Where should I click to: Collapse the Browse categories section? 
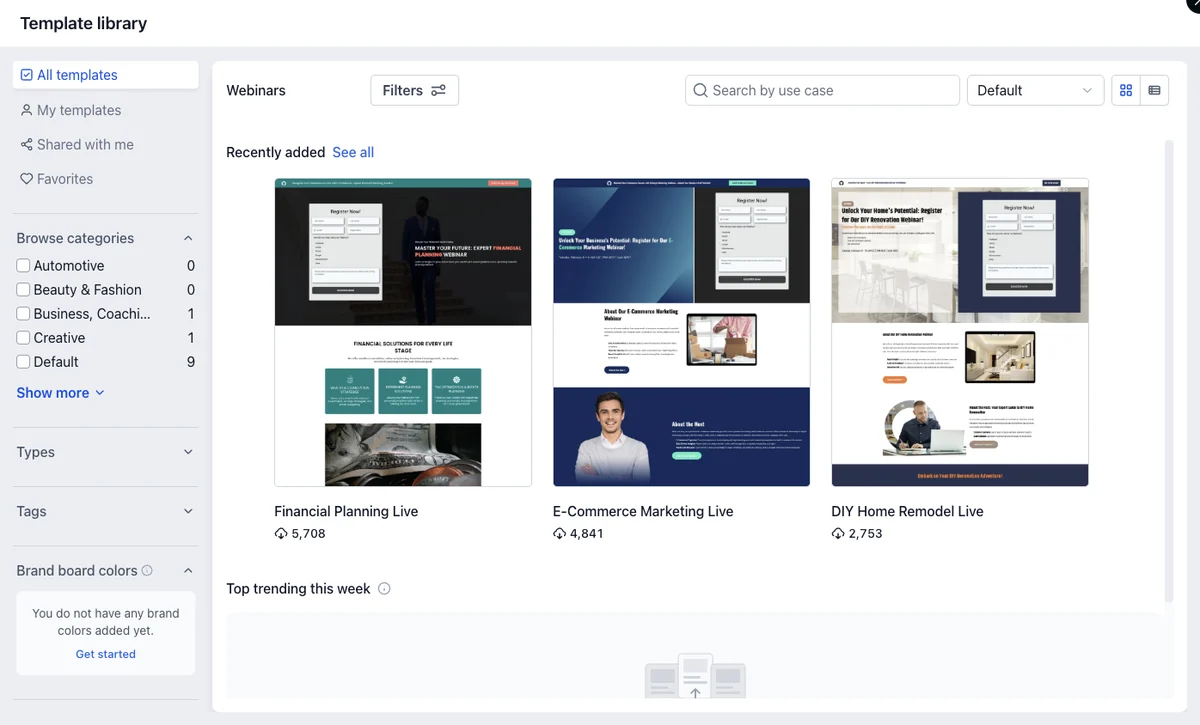(x=188, y=238)
